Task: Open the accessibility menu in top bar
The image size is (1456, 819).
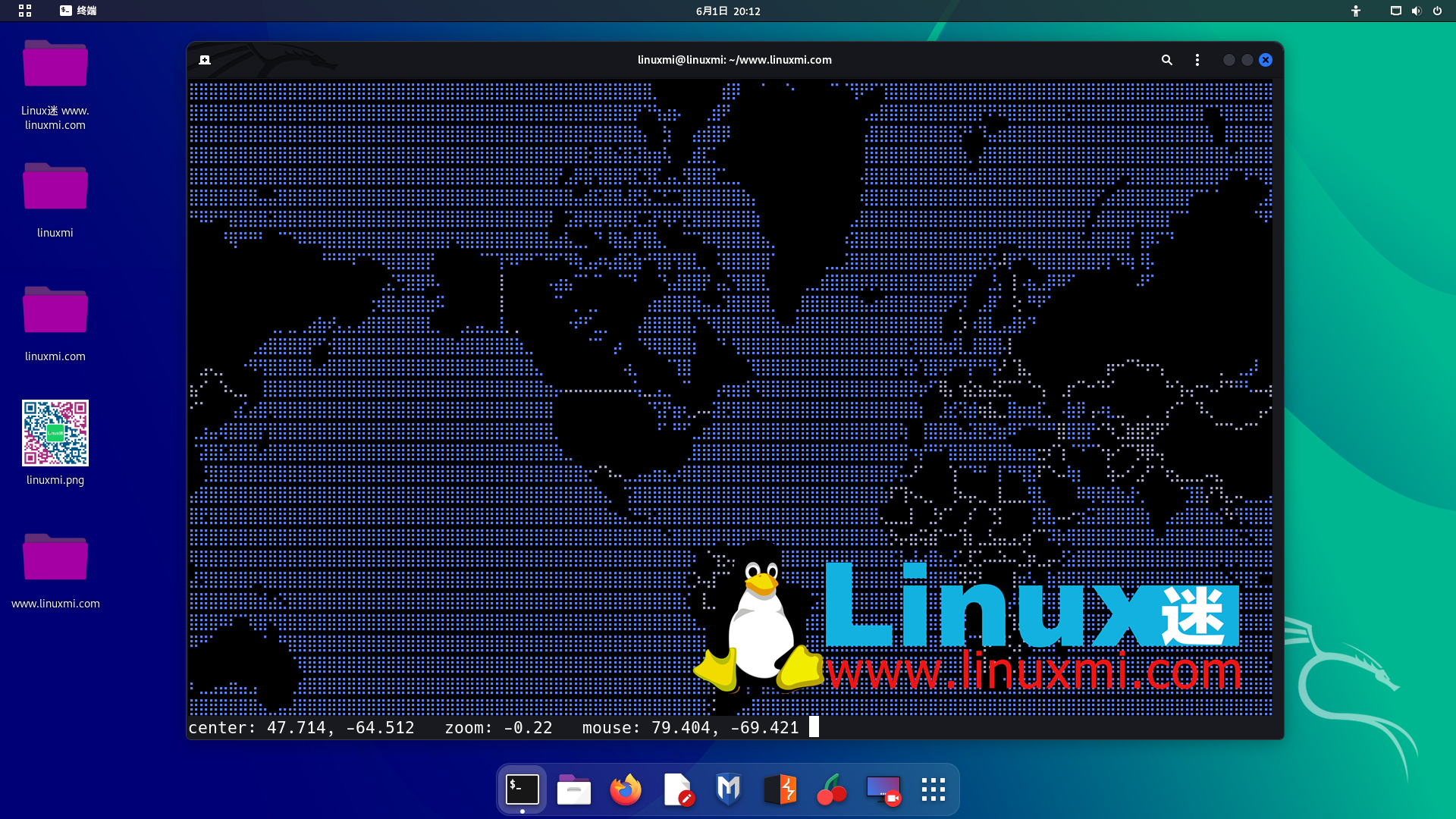Action: pos(1356,11)
